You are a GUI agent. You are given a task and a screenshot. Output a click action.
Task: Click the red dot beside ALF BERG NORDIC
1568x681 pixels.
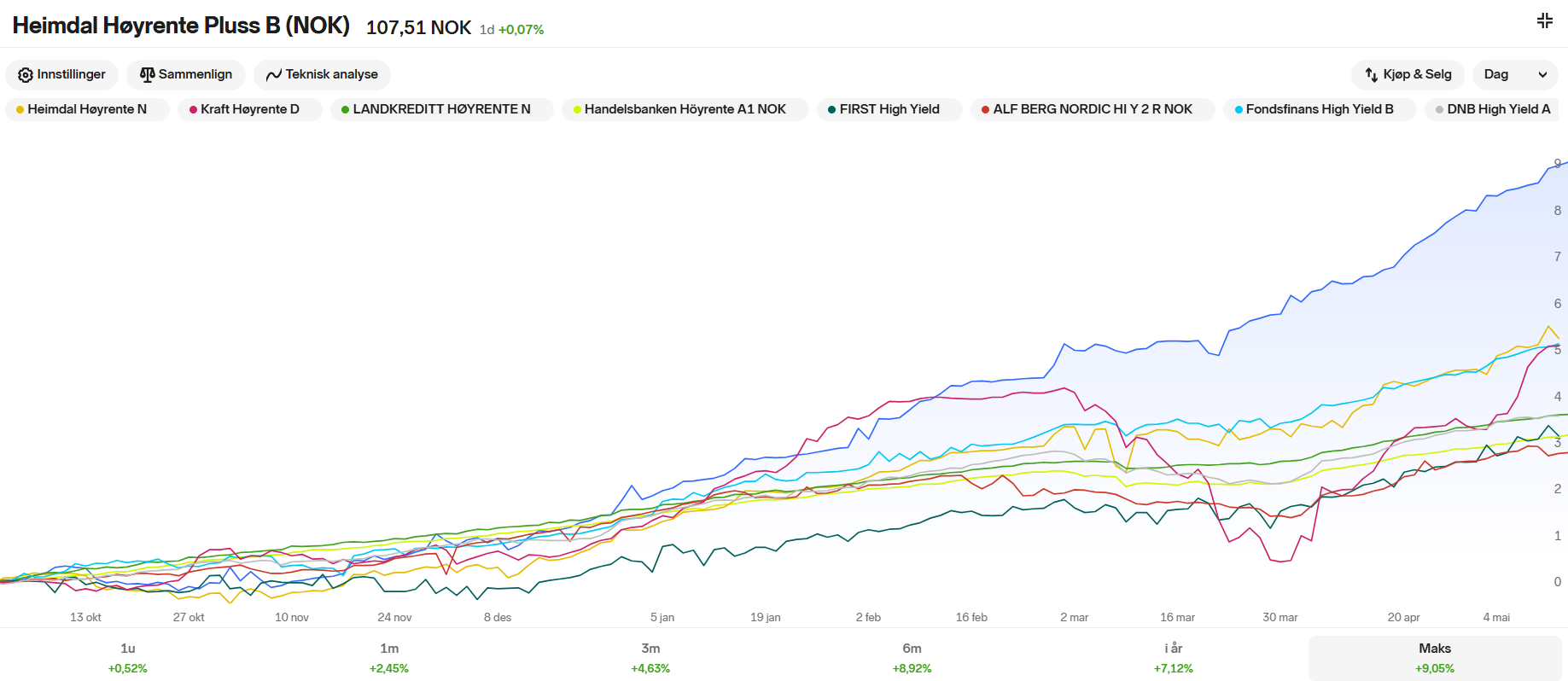985,110
